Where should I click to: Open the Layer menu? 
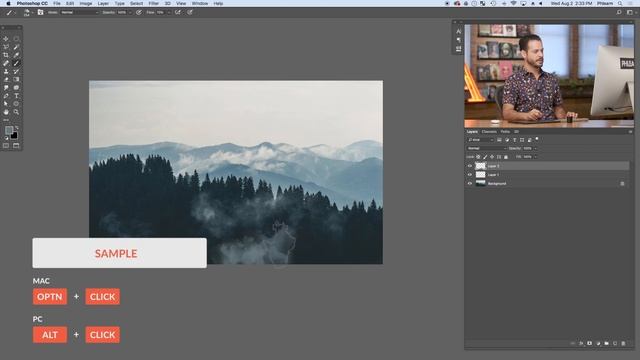pyautogui.click(x=103, y=3)
